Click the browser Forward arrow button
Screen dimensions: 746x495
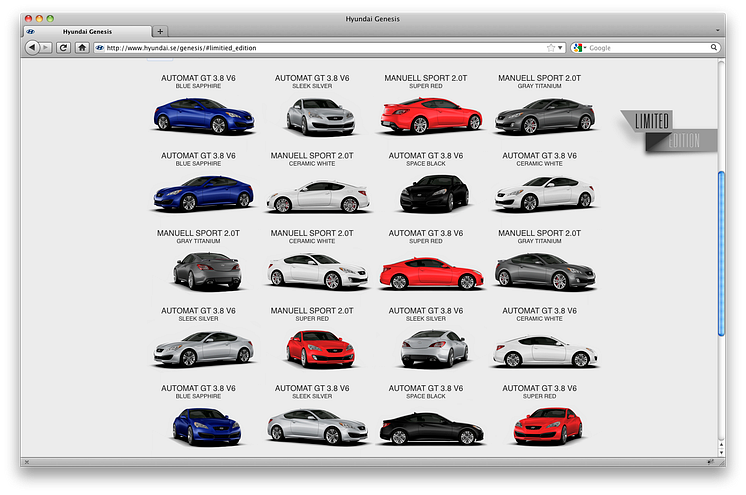46,48
